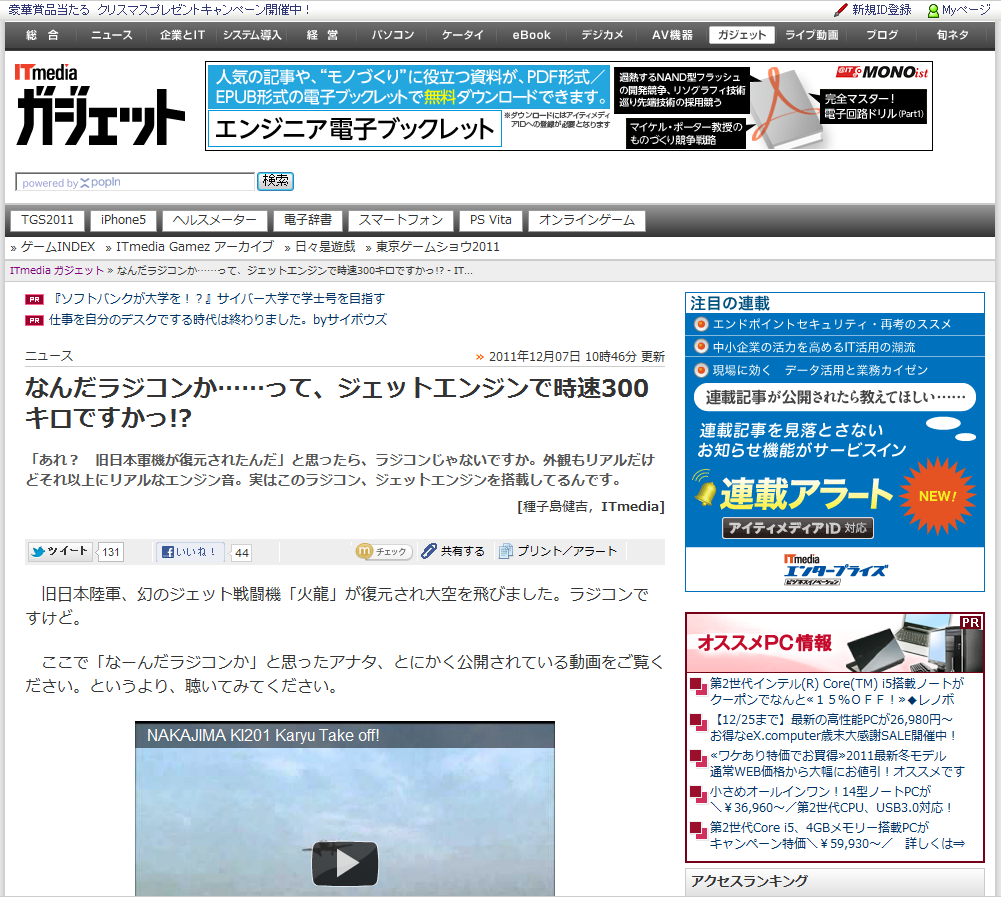The width and height of the screenshot is (1001, 897).
Task: Click the tweet count 131
Action: pyautogui.click(x=111, y=552)
